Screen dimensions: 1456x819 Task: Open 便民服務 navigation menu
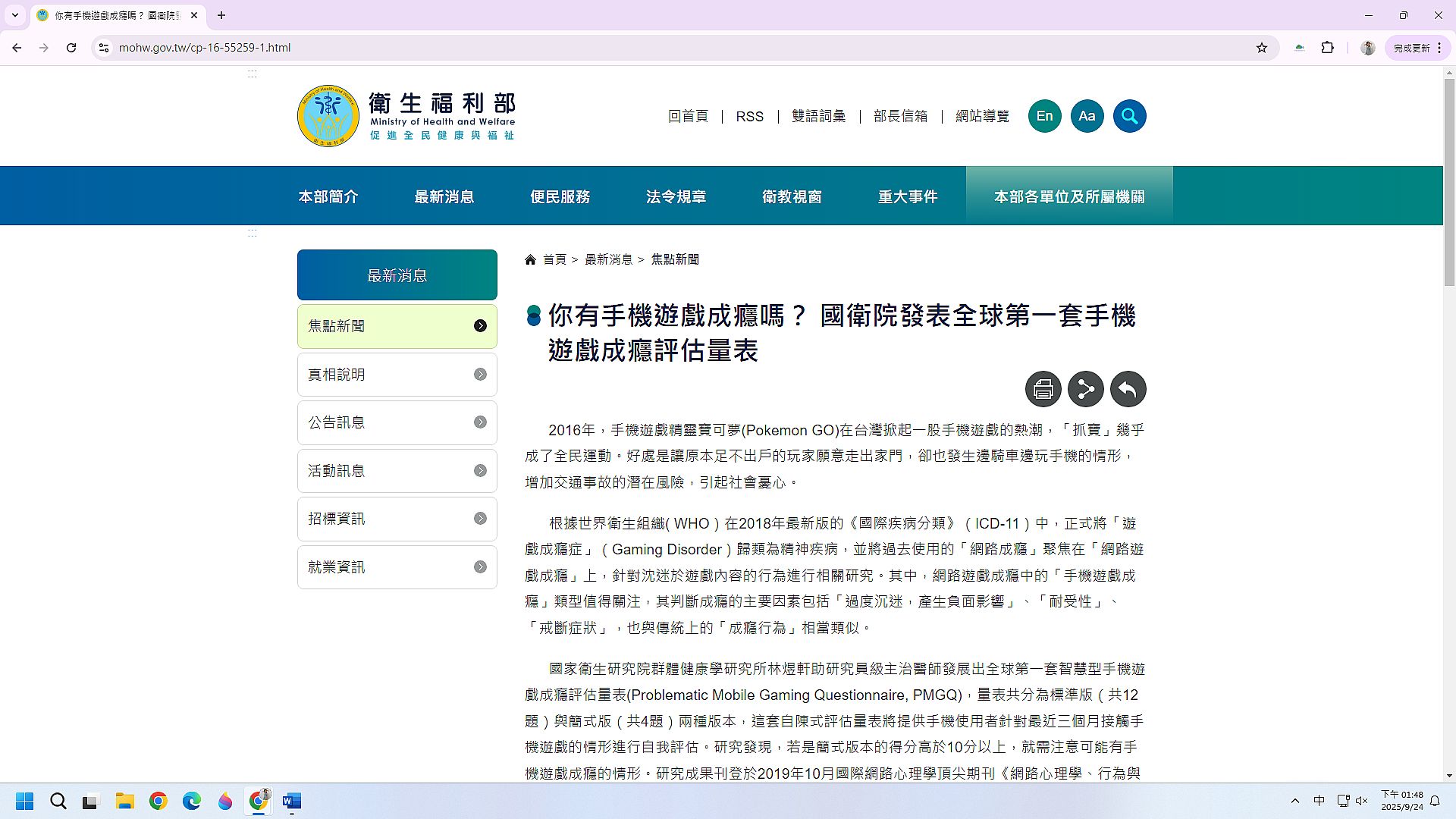coord(560,196)
